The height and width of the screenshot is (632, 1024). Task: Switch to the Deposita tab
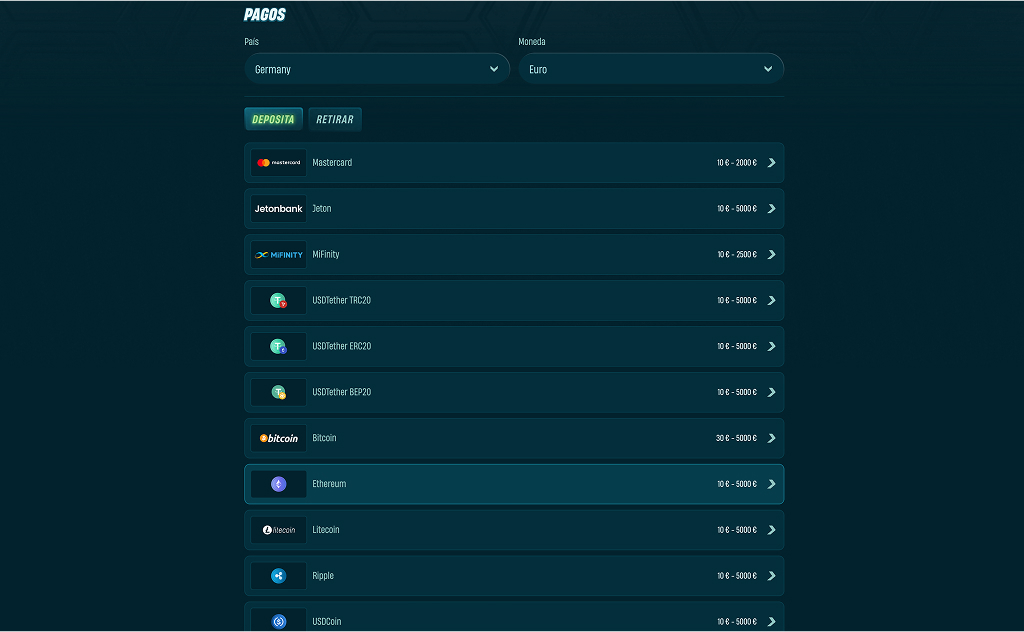273,119
